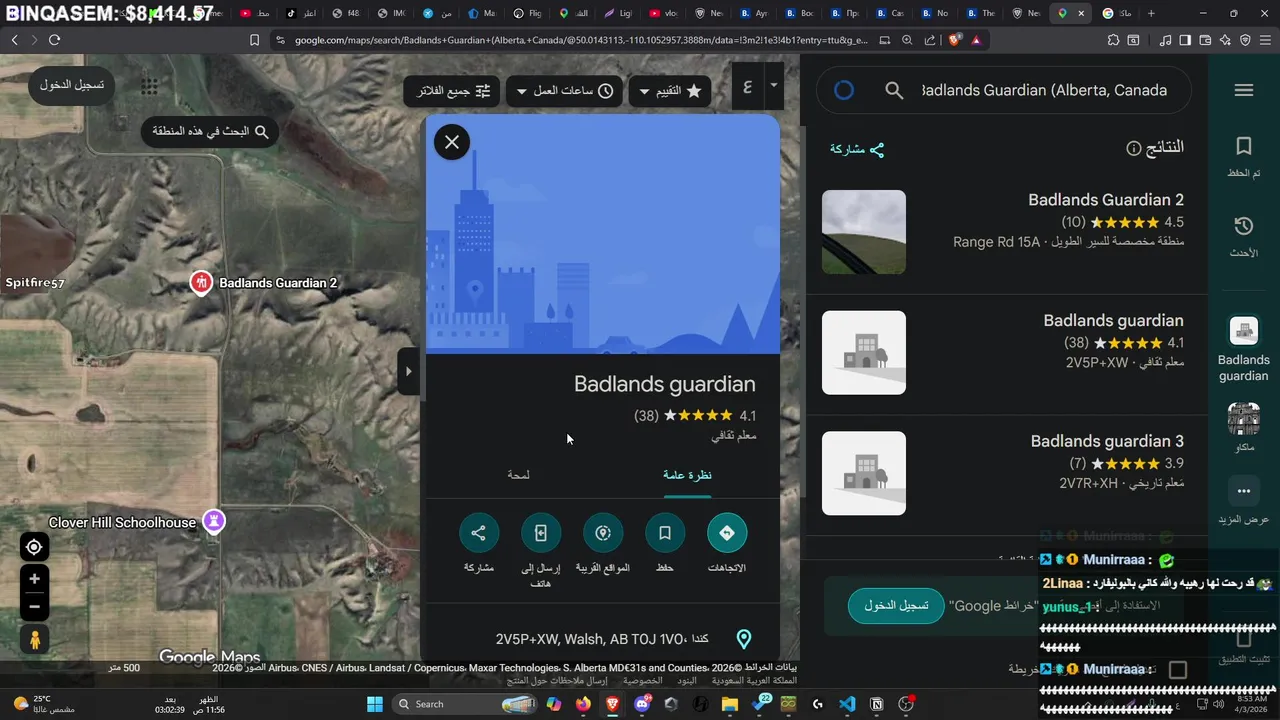Click Search this area (البحث في هذه المنطقة)

(210, 131)
